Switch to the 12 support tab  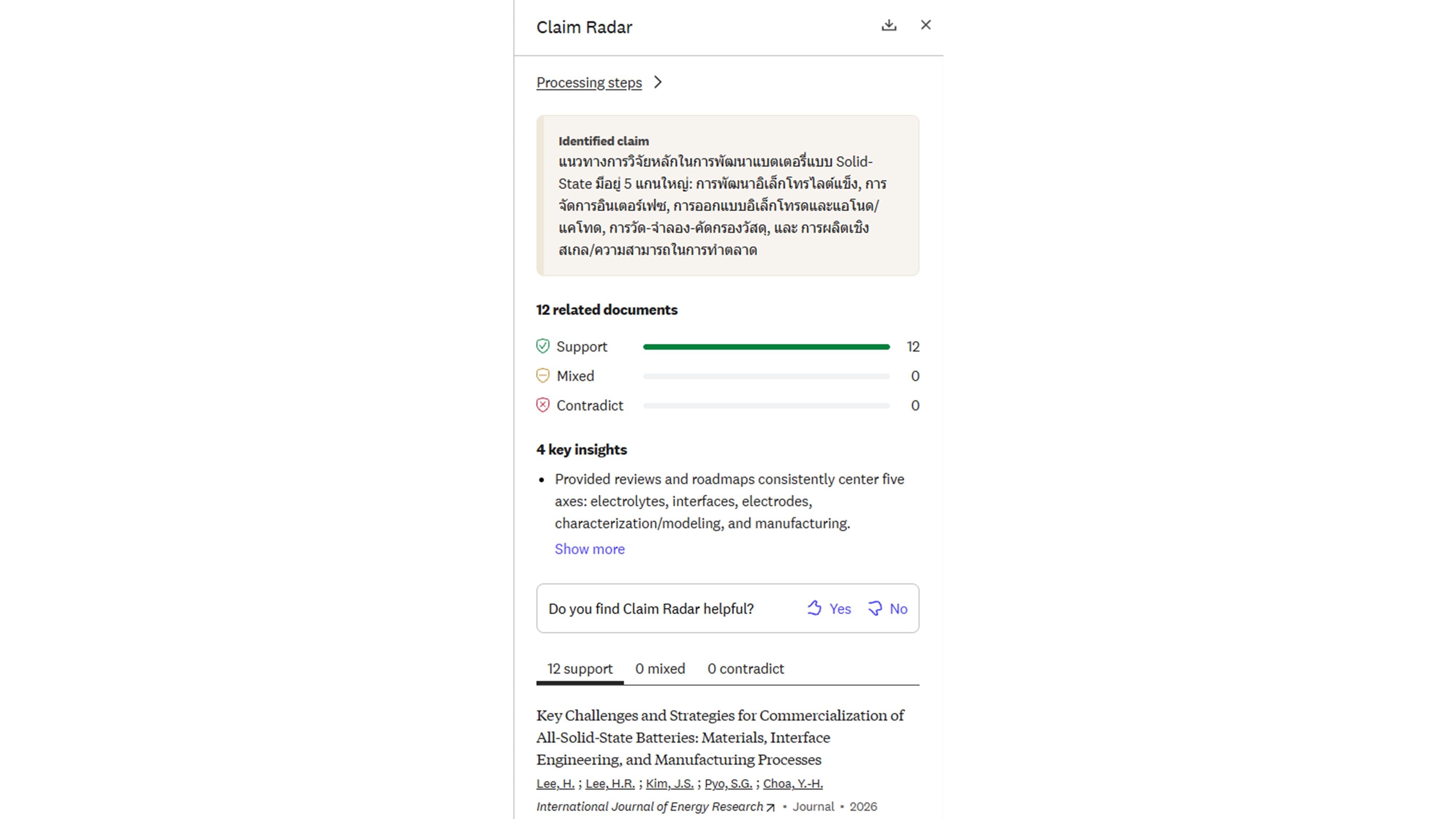(x=580, y=669)
